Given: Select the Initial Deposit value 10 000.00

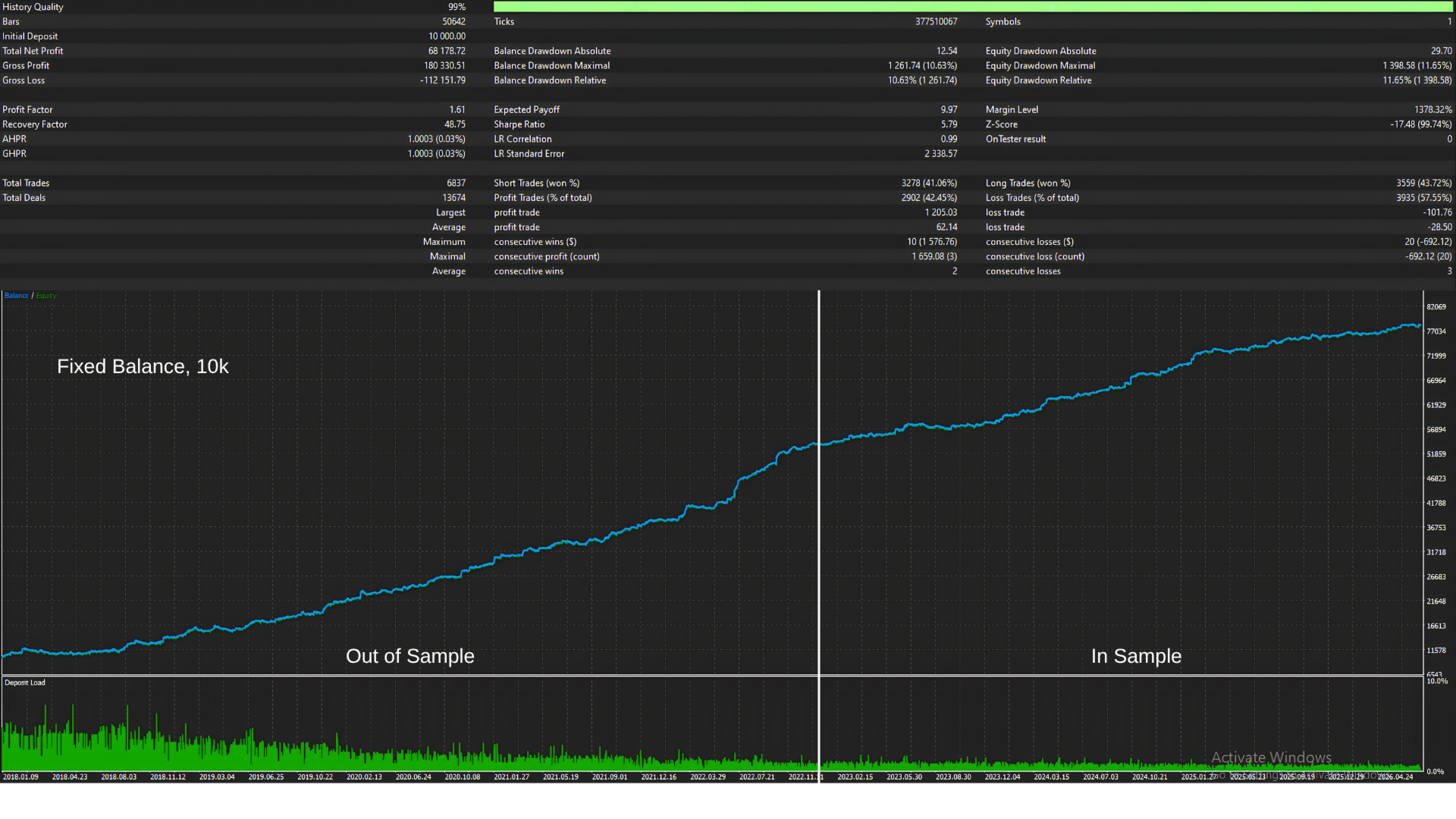Looking at the screenshot, I should (x=447, y=36).
